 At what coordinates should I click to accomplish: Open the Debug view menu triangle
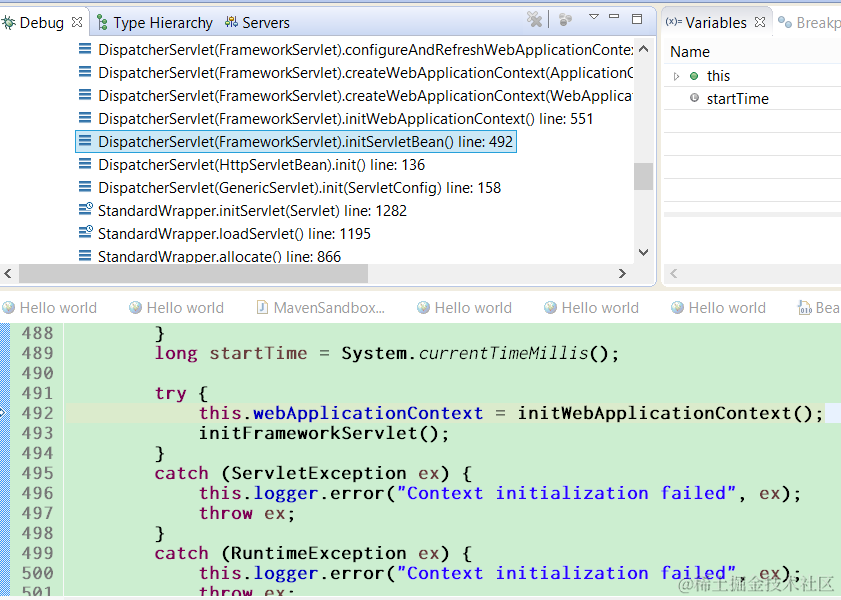594,17
